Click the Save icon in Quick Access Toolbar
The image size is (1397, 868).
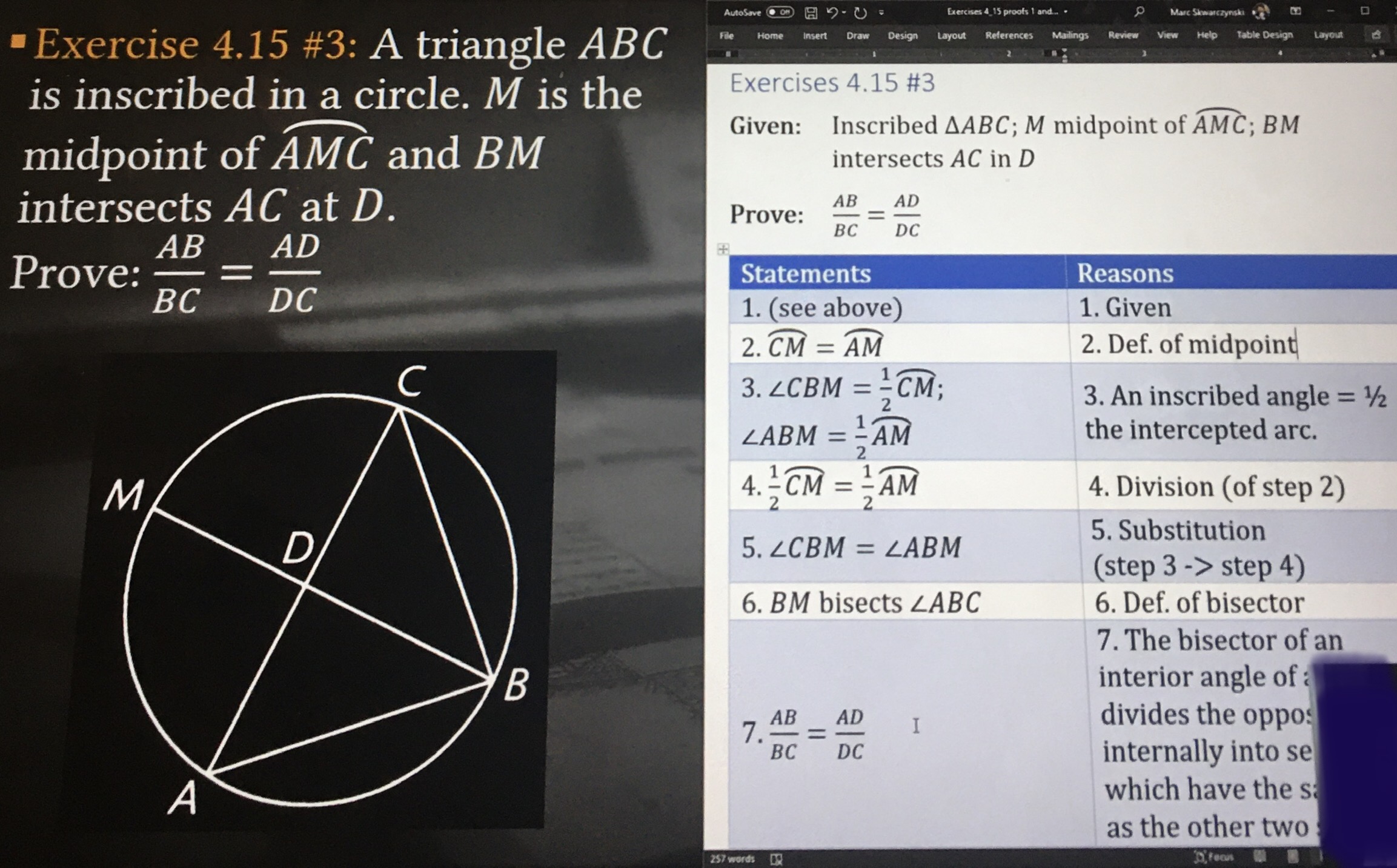pyautogui.click(x=811, y=12)
